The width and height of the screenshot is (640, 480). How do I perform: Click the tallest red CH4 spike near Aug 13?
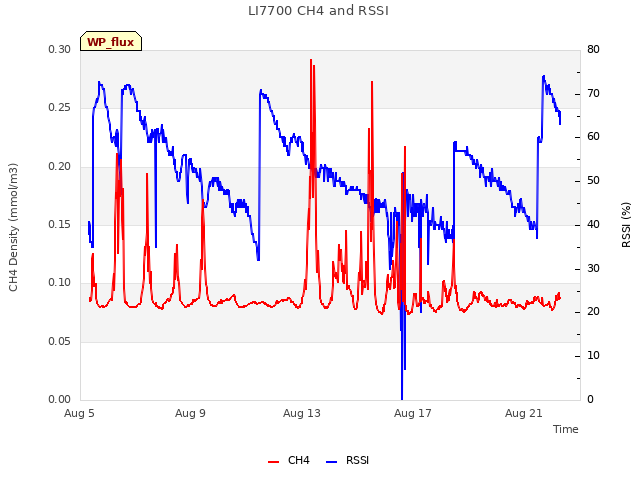click(x=311, y=61)
